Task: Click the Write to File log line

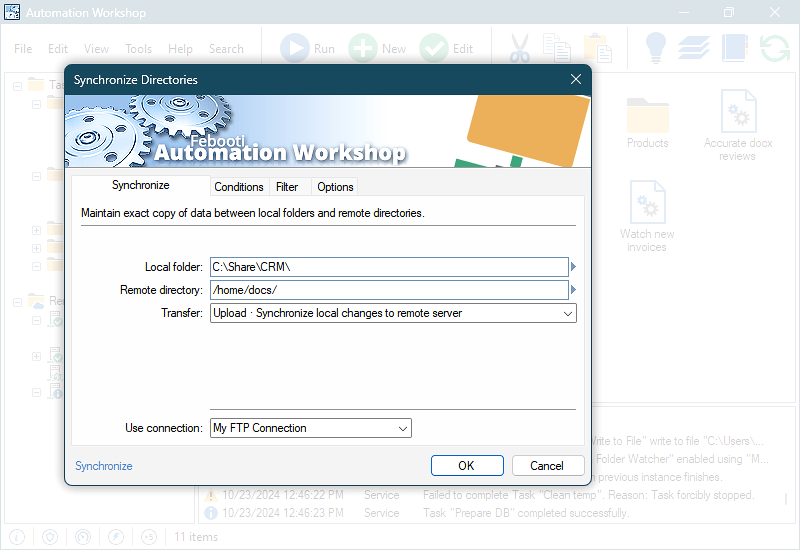Action: pyautogui.click(x=678, y=441)
